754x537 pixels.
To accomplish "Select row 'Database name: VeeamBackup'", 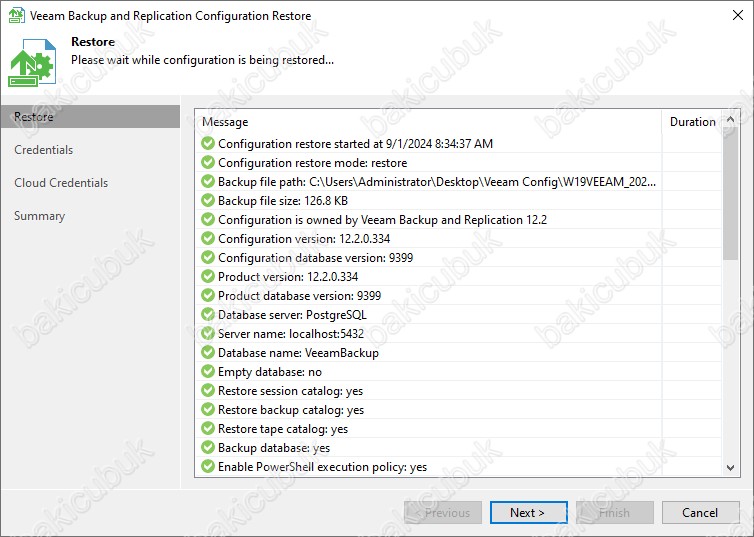I will (x=459, y=352).
